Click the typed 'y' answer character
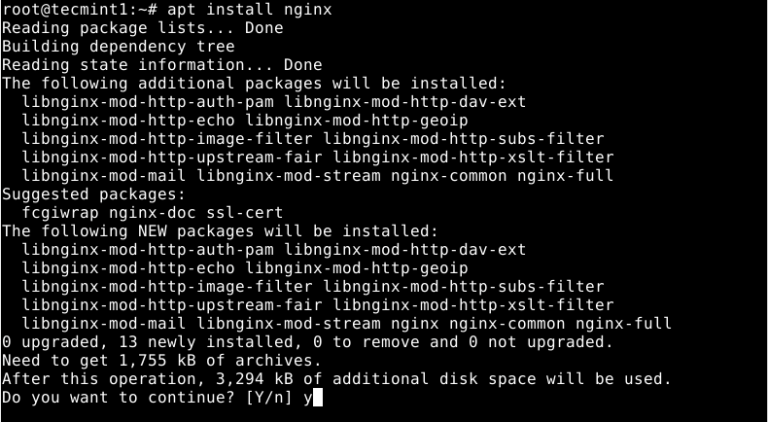768x422 pixels. [x=307, y=398]
